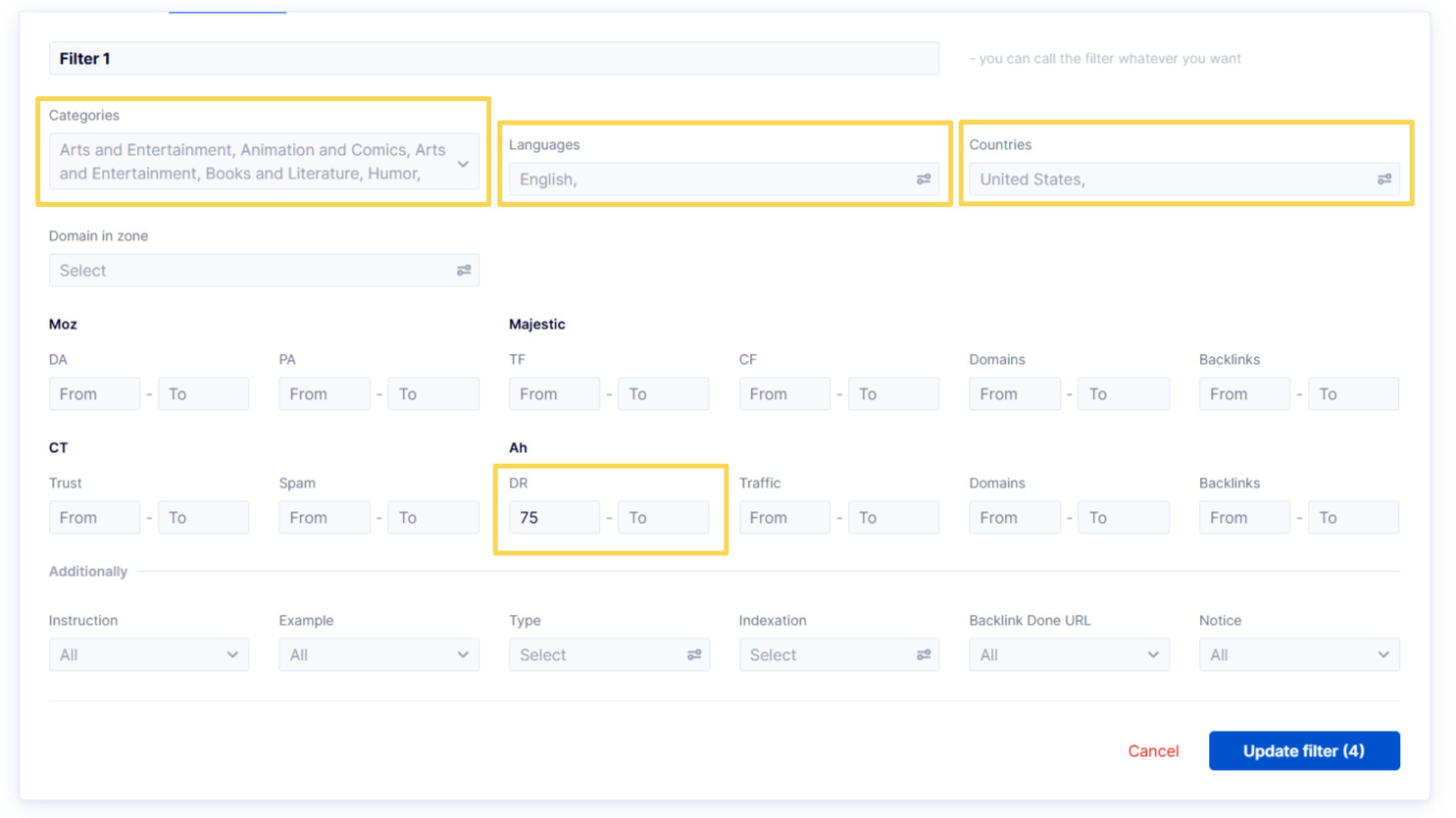Expand the Categories dropdown chevron
Screen dimensions: 1456x818
462,164
